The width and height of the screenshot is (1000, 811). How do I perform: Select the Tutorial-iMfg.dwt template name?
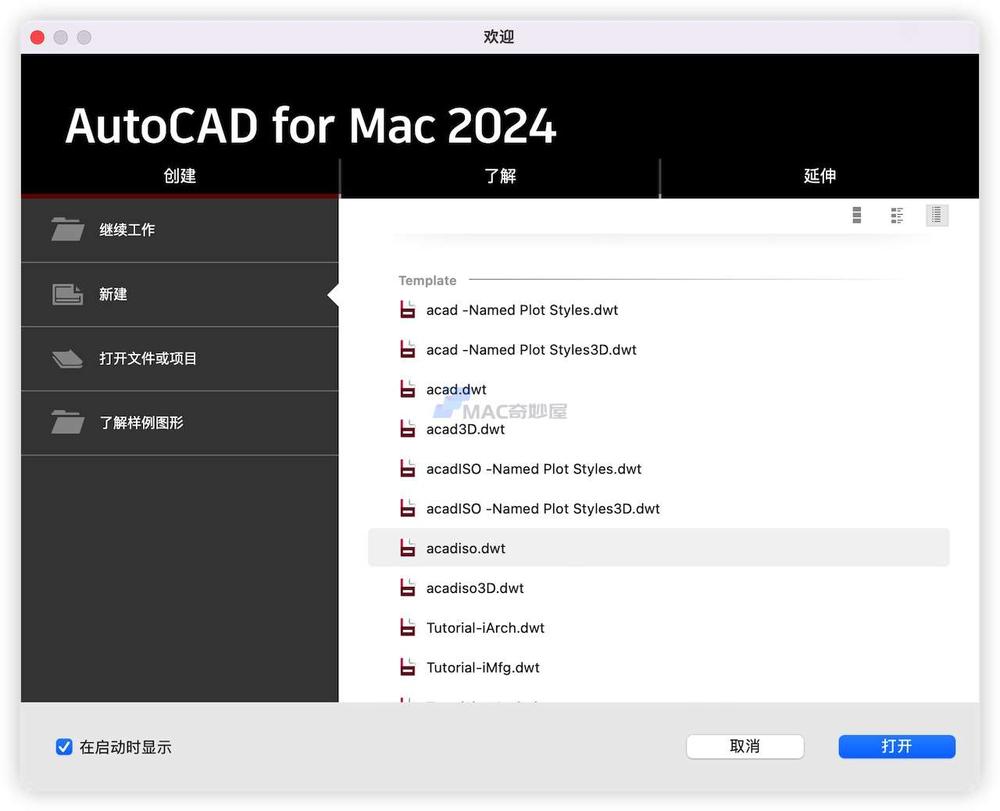483,668
